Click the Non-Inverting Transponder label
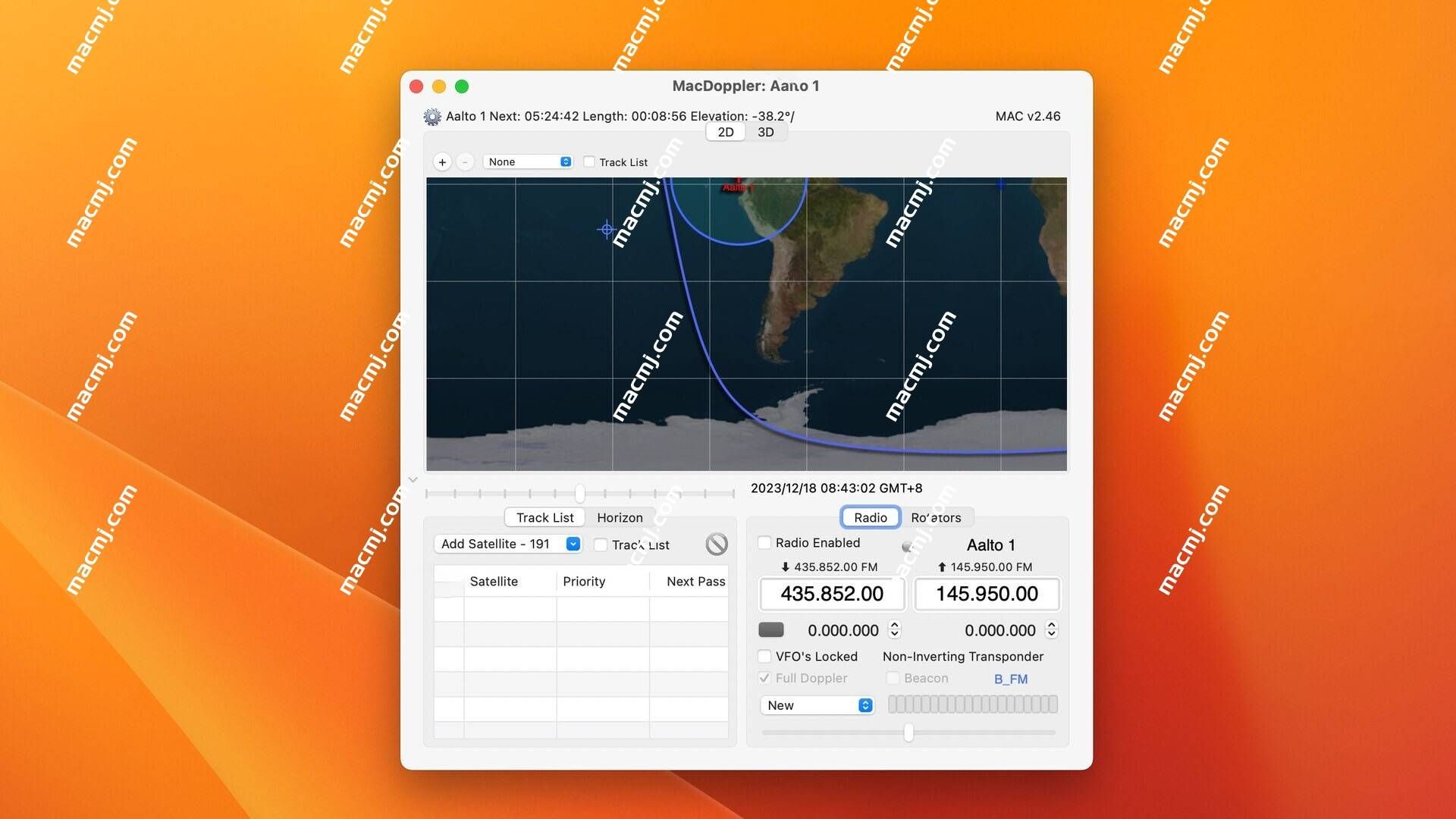 click(962, 656)
